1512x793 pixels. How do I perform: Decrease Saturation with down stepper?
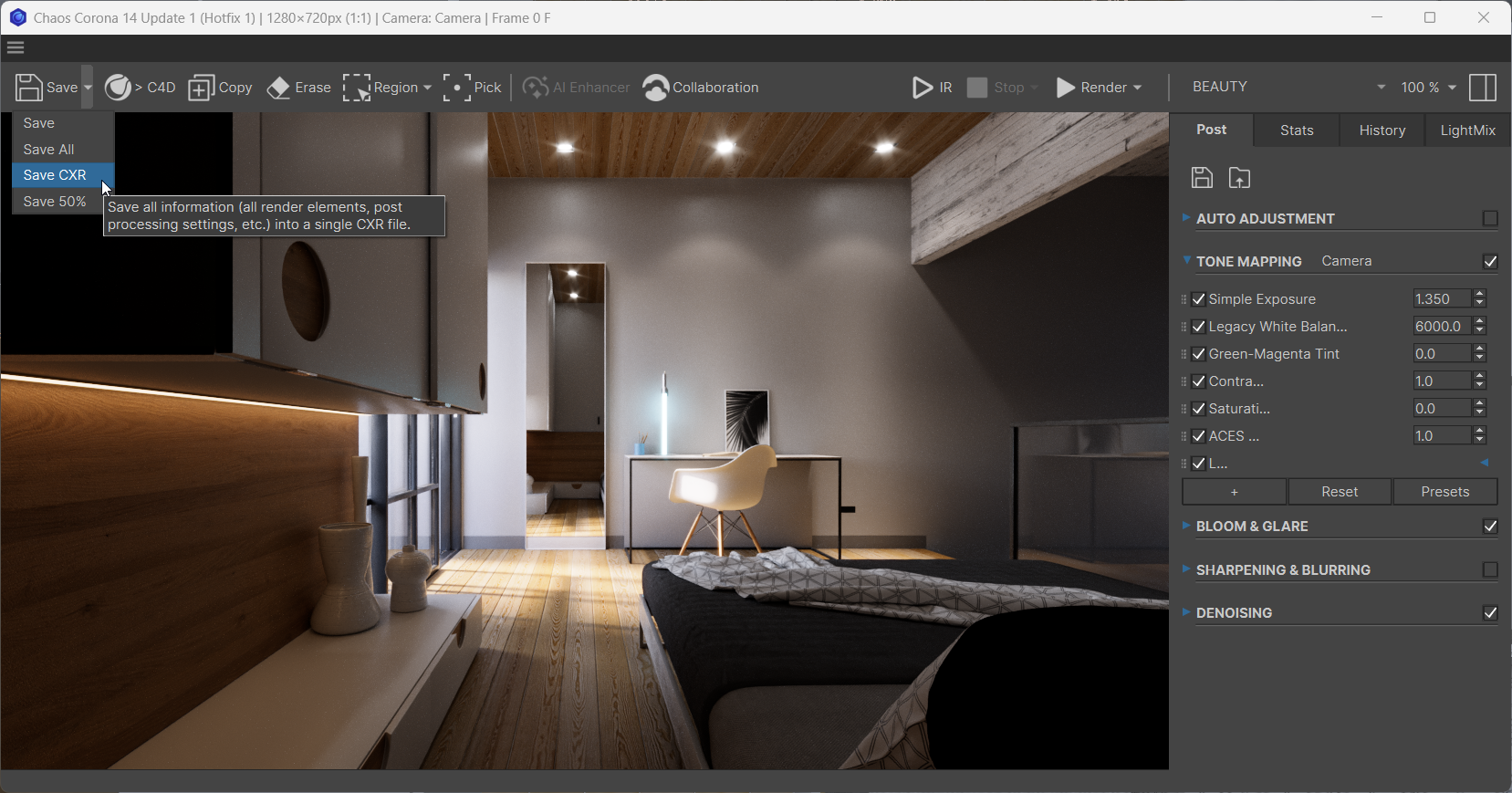(x=1480, y=413)
